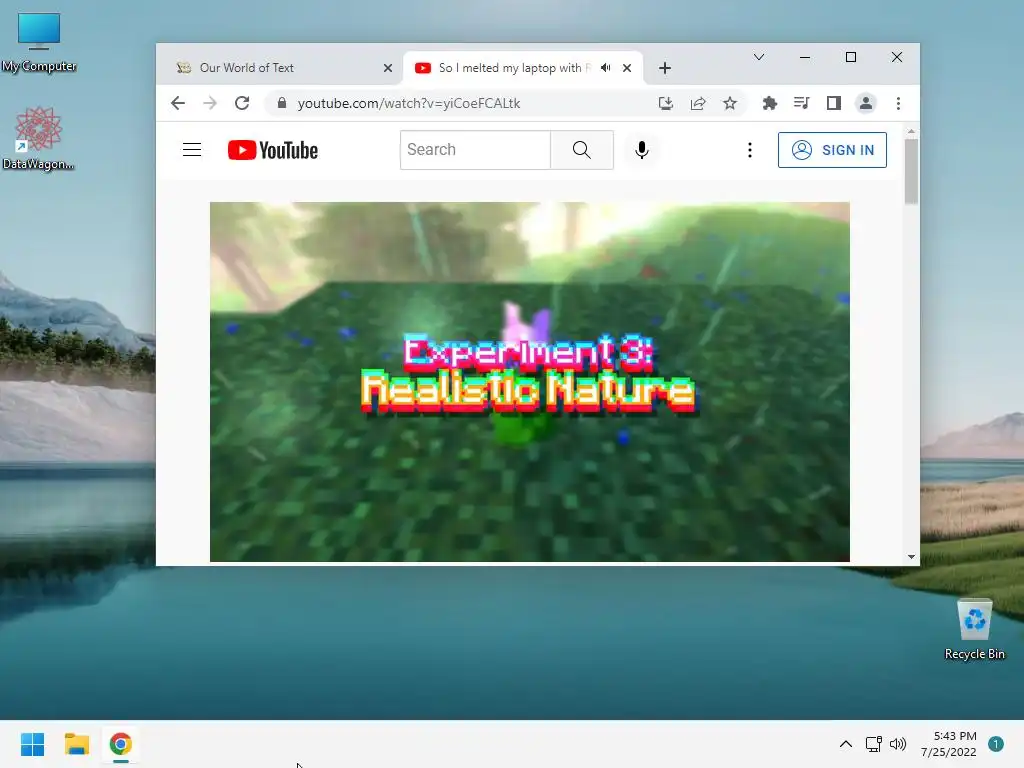Screen dimensions: 1024x768
Task: Open Chrome profile avatar
Action: click(866, 103)
